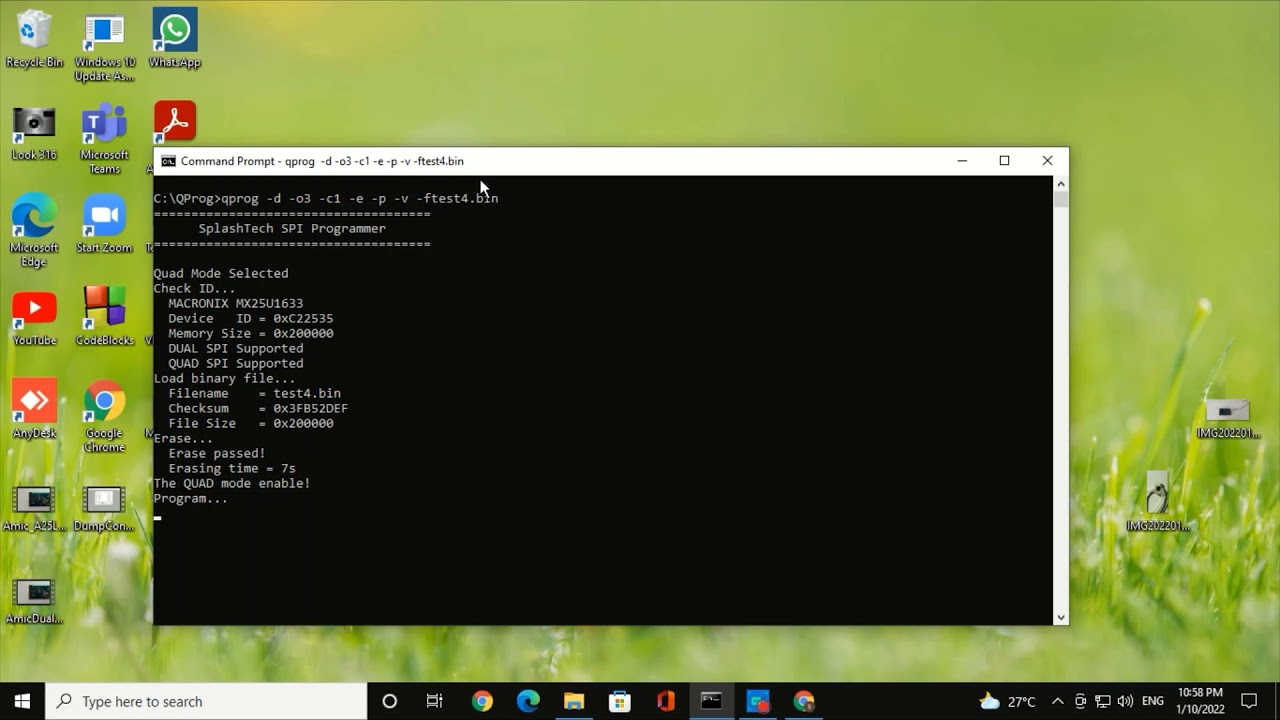Open the Office app on the taskbar
Image resolution: width=1280 pixels, height=720 pixels.
tap(666, 701)
